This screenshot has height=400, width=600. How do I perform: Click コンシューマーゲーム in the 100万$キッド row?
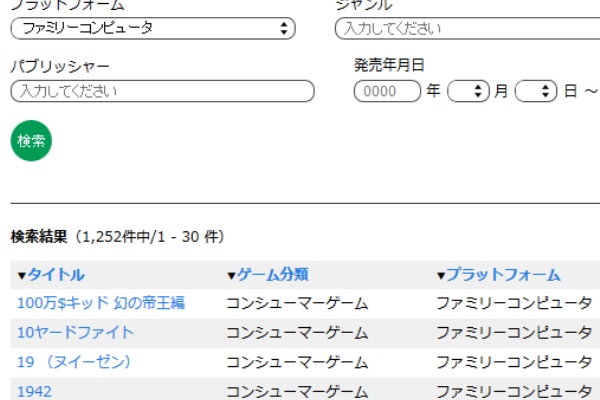point(297,304)
